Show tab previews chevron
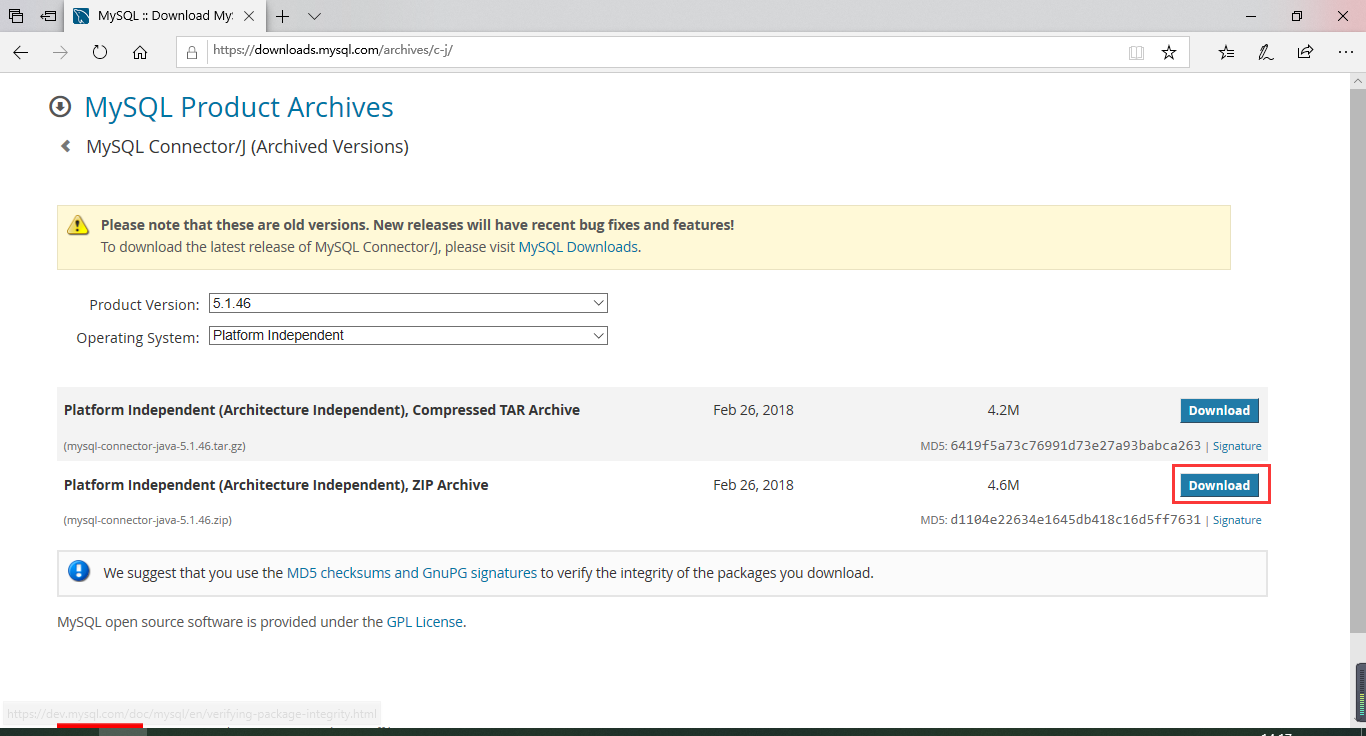 tap(314, 16)
